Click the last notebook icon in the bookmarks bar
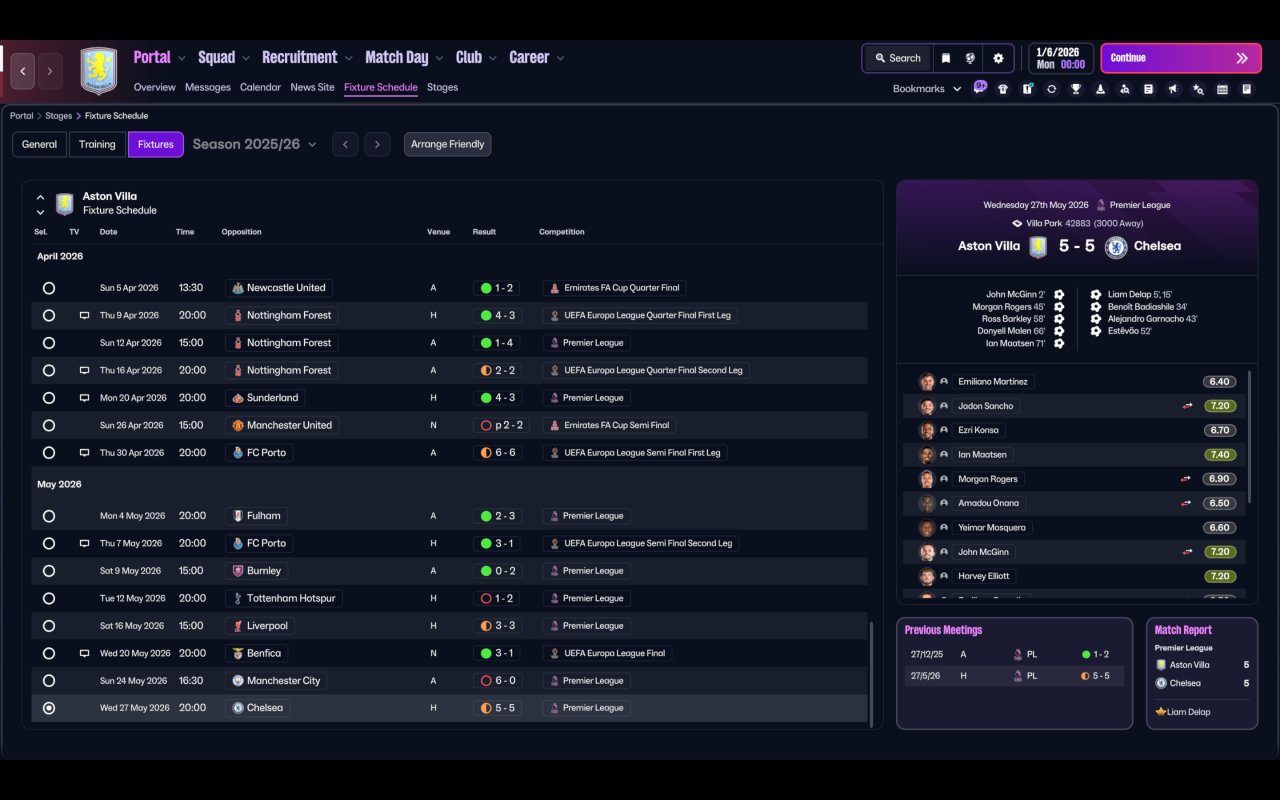Image resolution: width=1280 pixels, height=800 pixels. [x=1247, y=89]
